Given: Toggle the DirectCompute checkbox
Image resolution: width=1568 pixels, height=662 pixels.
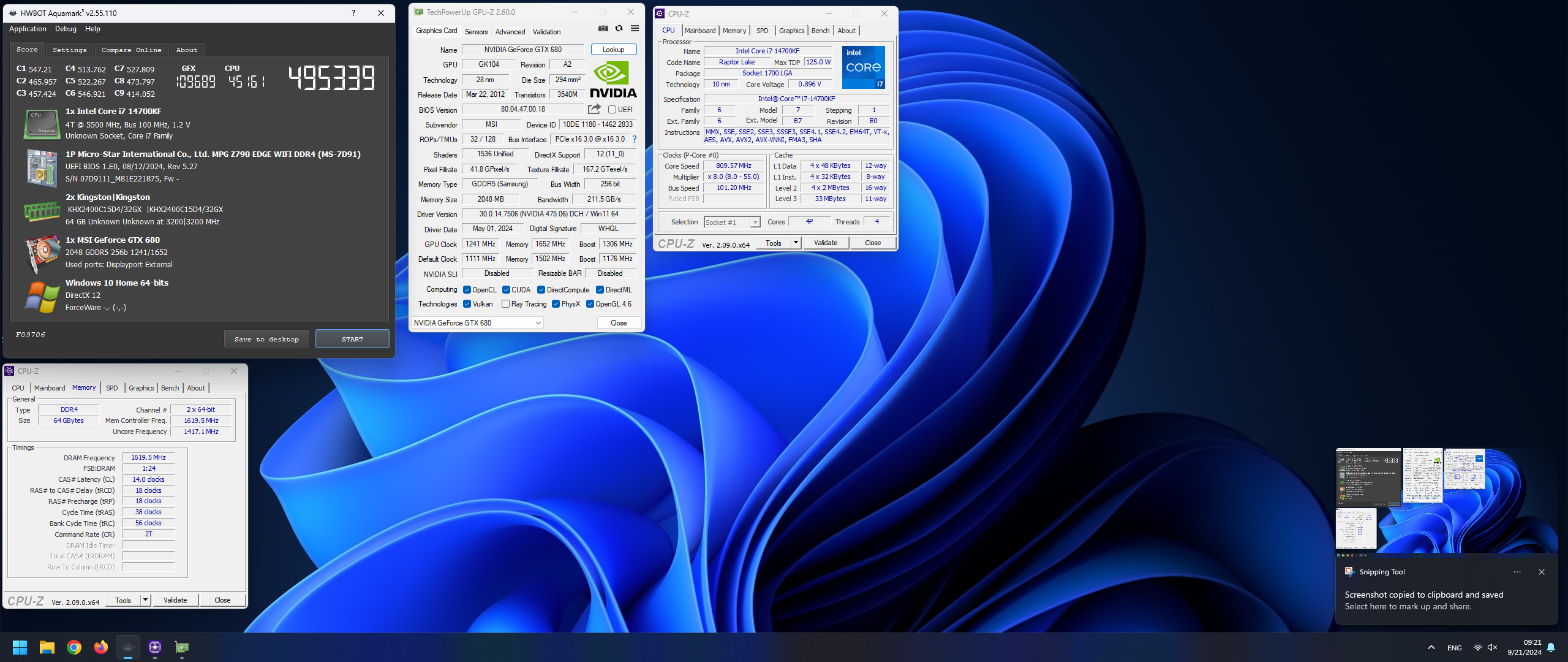Looking at the screenshot, I should coord(541,290).
